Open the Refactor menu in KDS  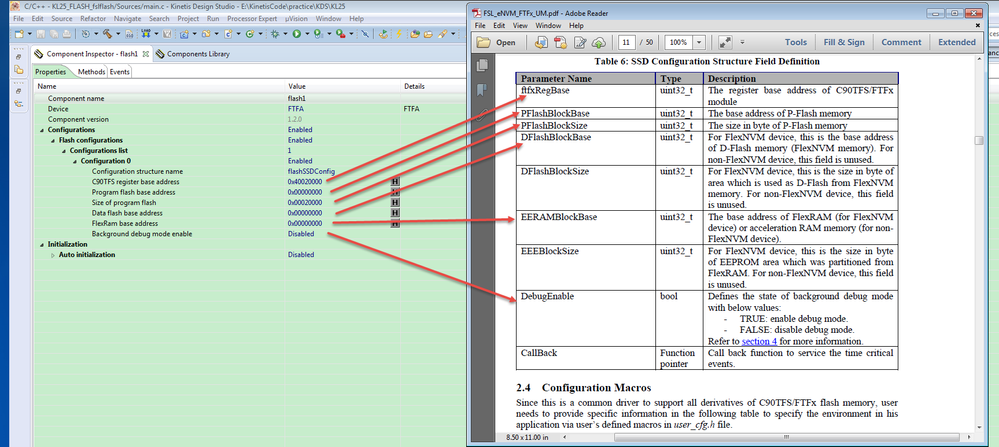tap(93, 19)
